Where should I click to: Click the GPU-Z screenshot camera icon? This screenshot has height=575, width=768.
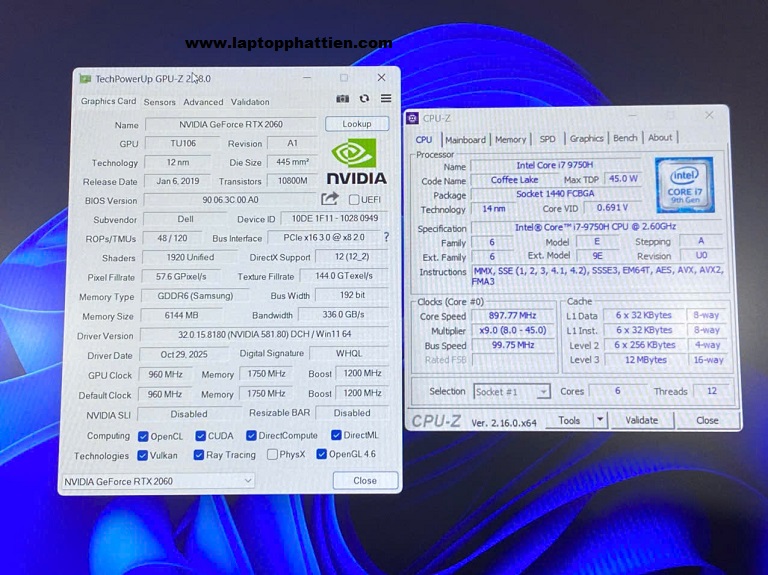[343, 99]
